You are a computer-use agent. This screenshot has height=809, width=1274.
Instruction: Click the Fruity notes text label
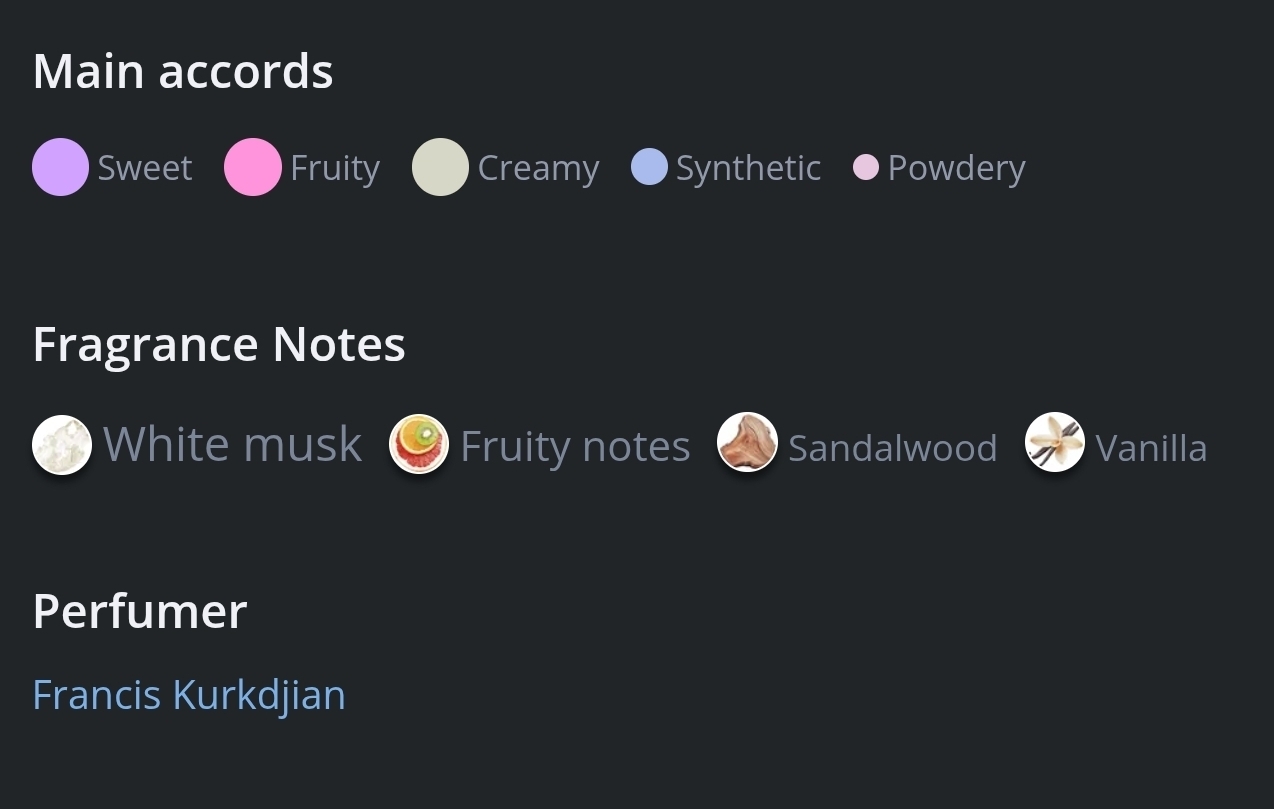point(575,446)
